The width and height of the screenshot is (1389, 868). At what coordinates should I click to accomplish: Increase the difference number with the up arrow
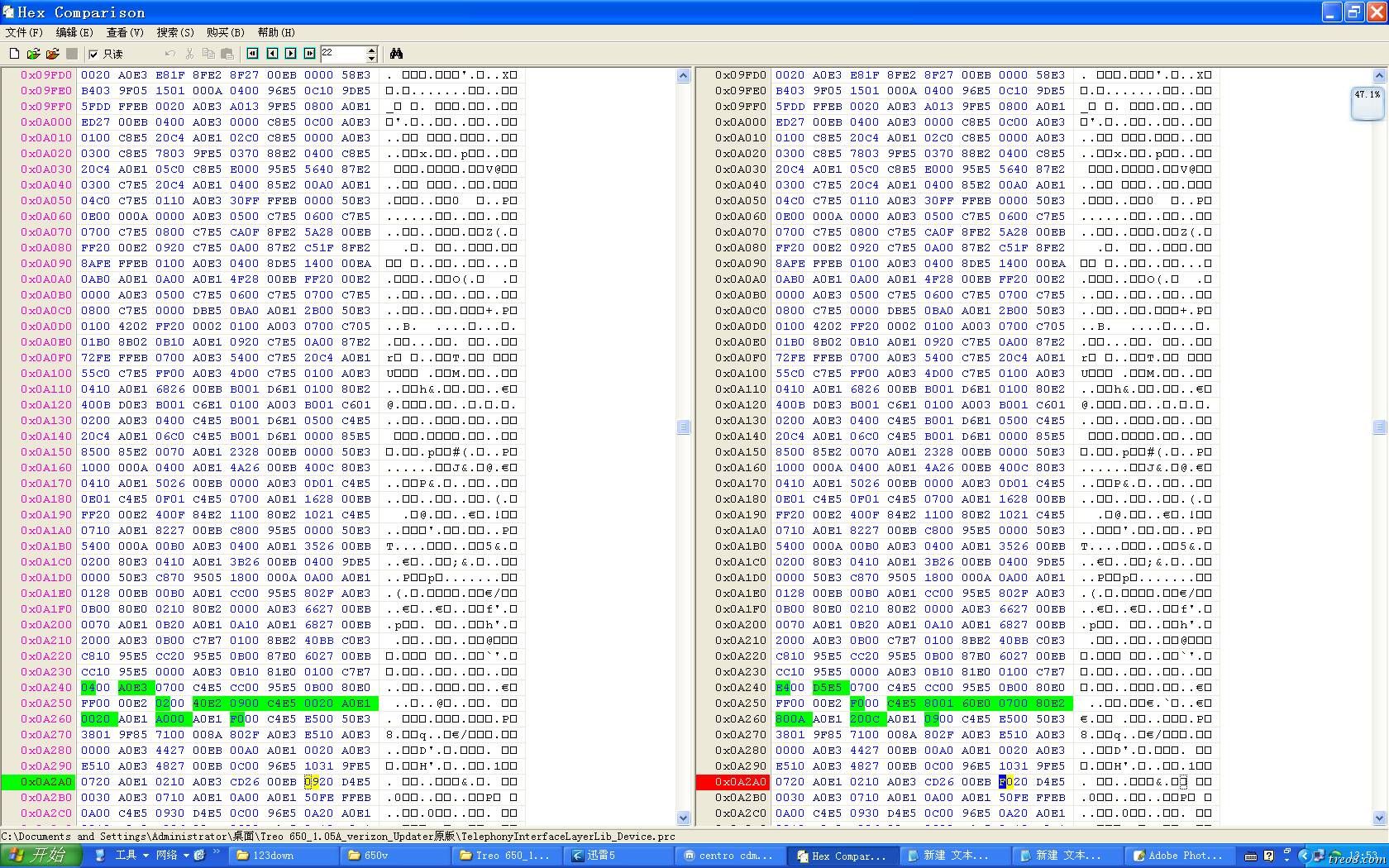point(371,50)
